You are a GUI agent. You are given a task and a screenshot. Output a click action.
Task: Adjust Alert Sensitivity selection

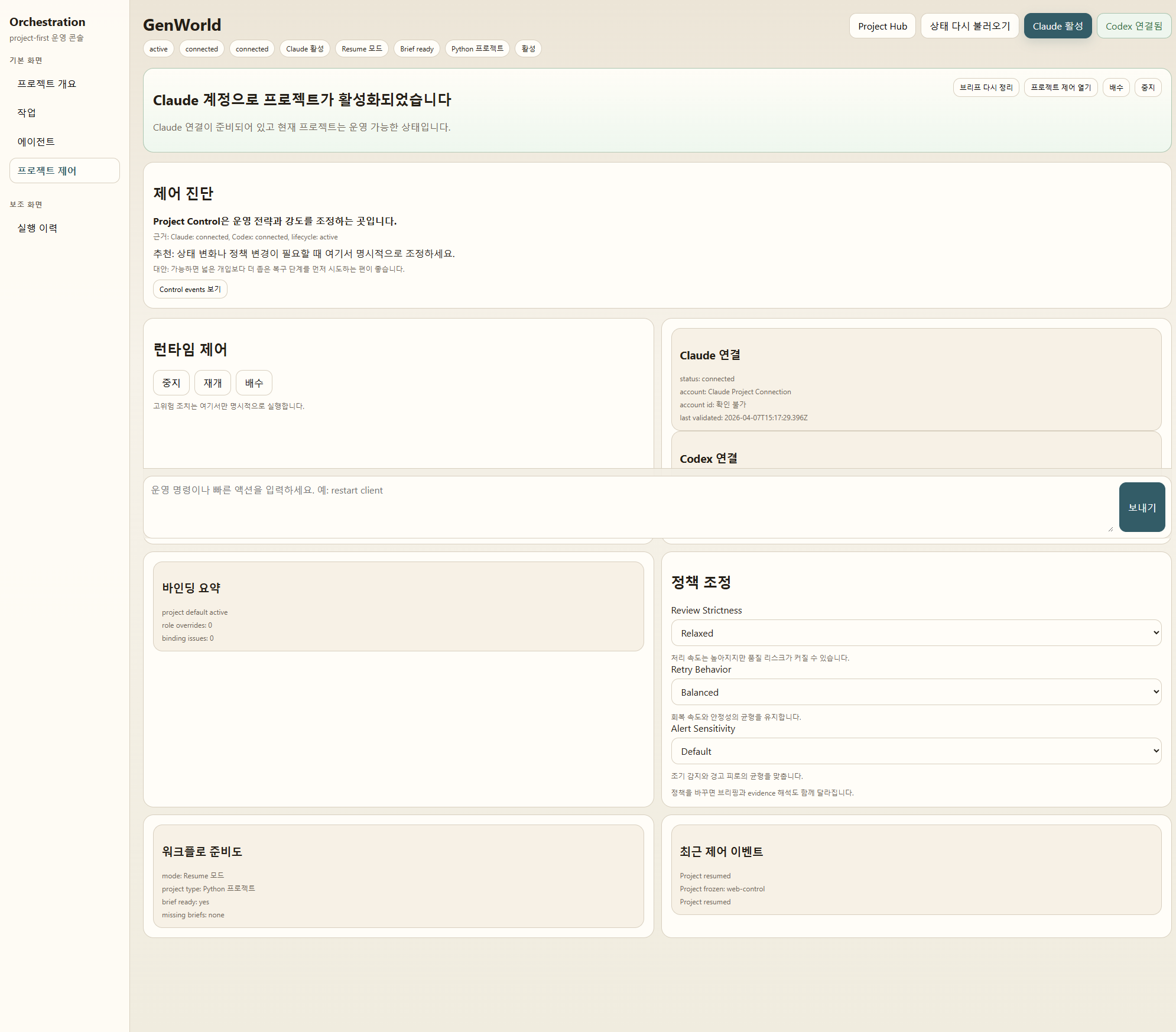(915, 751)
